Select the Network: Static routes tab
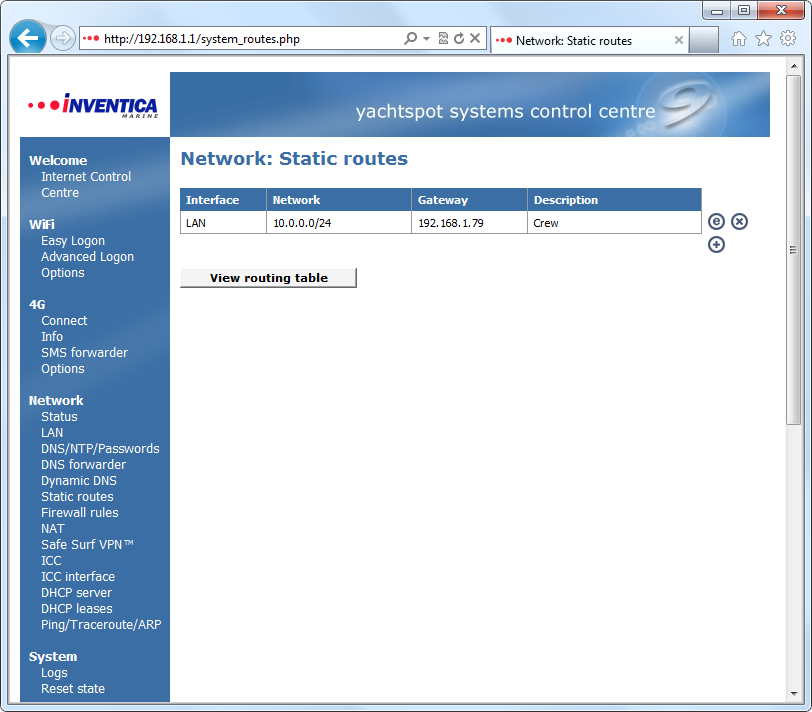812x712 pixels. click(589, 40)
